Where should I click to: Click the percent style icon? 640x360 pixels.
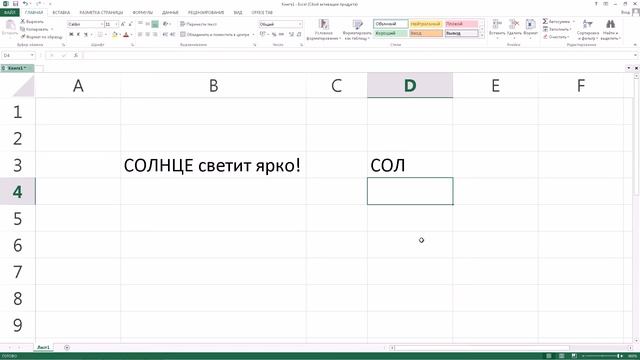pos(274,35)
